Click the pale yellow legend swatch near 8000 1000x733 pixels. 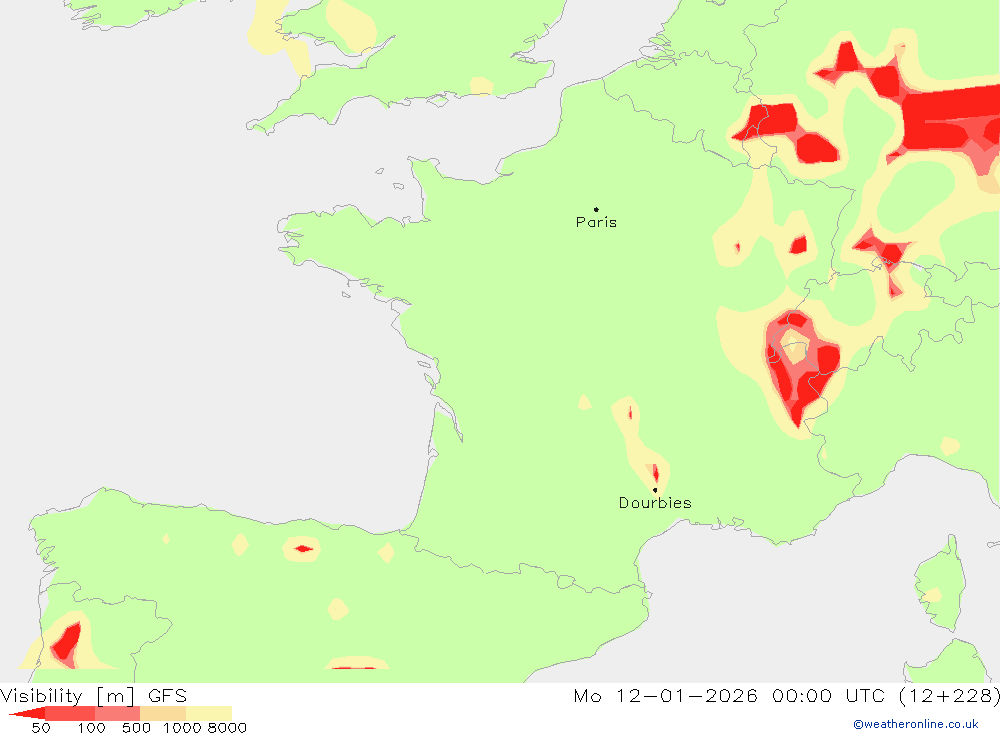point(209,713)
